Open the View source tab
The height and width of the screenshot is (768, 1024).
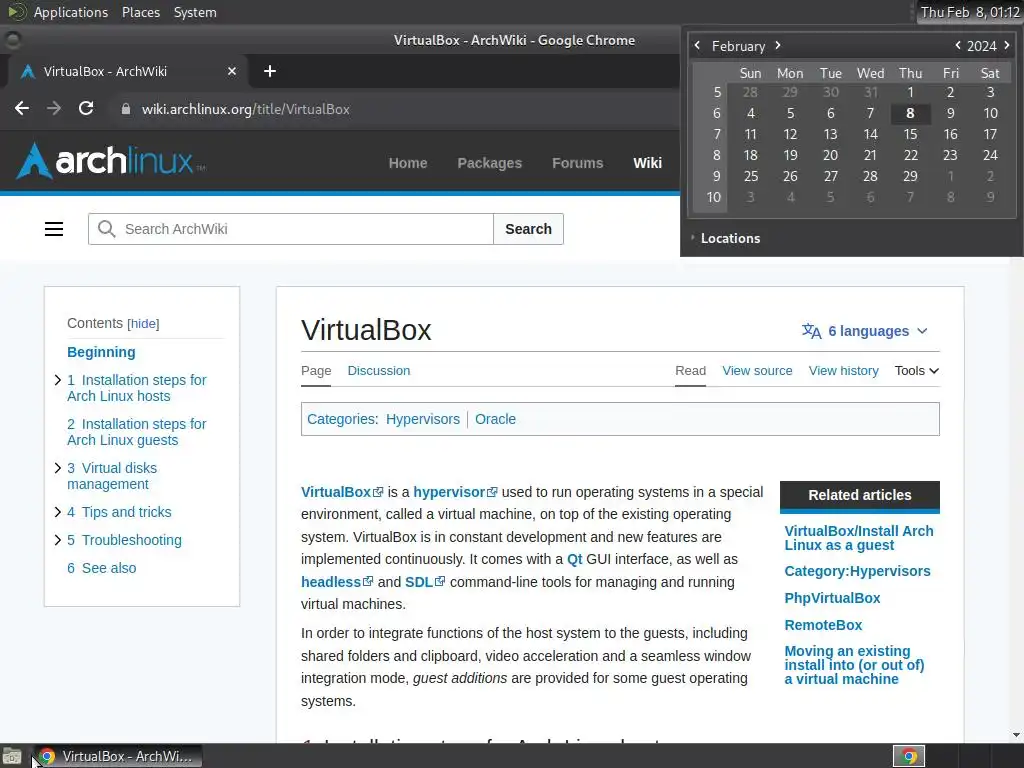(x=757, y=371)
